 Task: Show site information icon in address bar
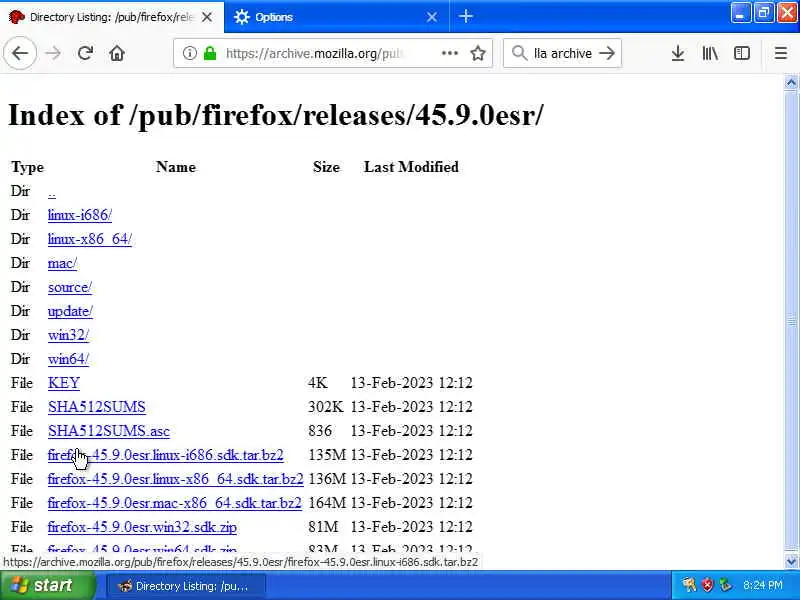(x=189, y=53)
